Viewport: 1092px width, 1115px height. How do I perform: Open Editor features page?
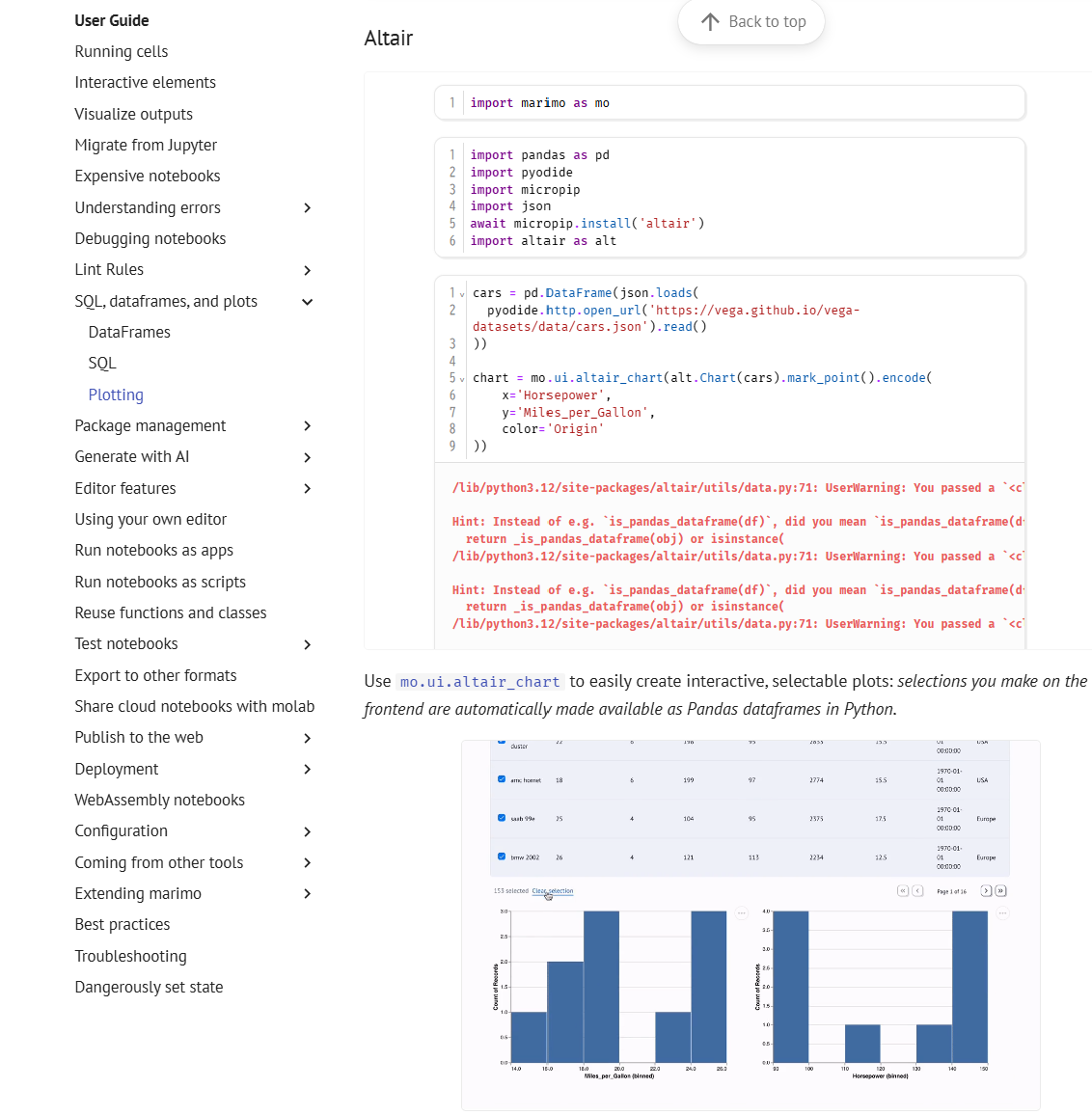(x=125, y=488)
